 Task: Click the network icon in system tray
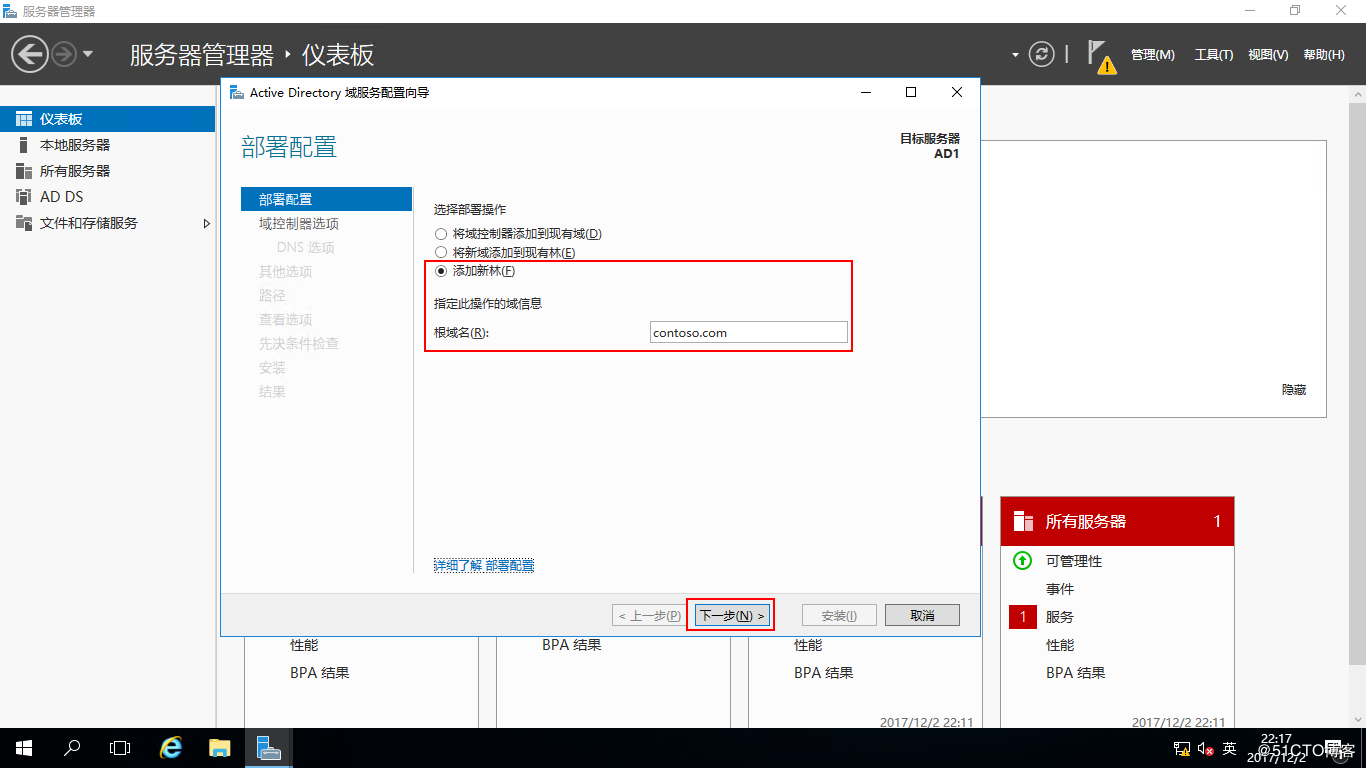pyautogui.click(x=1181, y=748)
